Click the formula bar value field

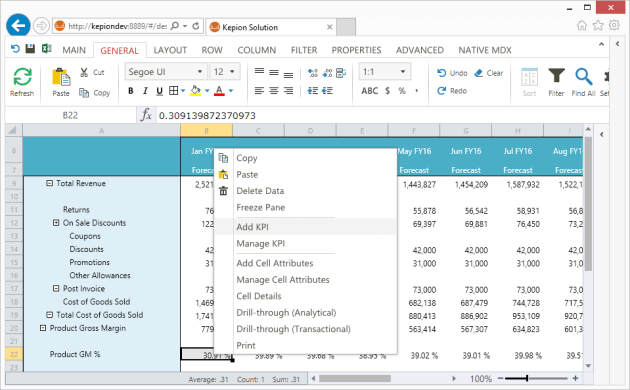(x=382, y=116)
